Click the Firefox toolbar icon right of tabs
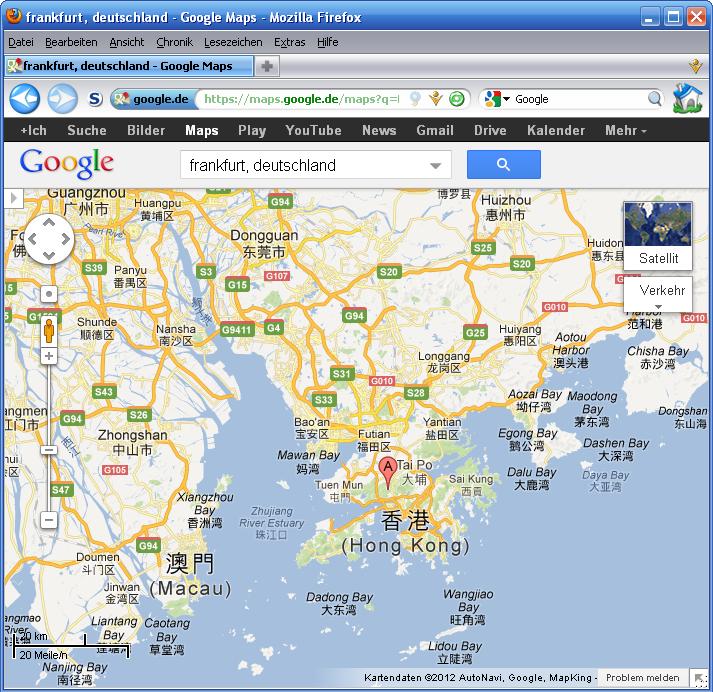Screen dimensions: 713x692 (695, 66)
